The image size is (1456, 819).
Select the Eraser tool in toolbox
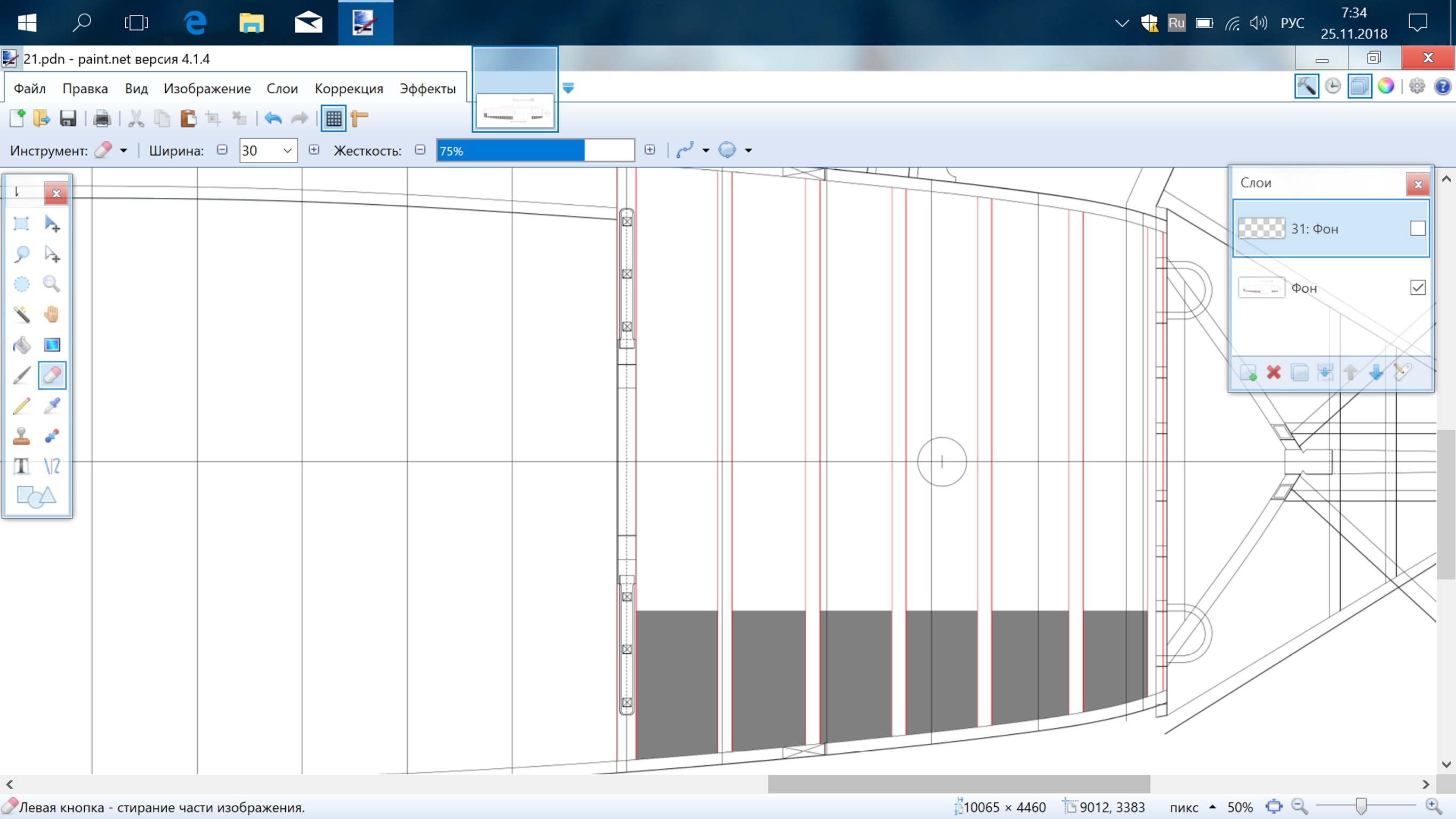52,375
